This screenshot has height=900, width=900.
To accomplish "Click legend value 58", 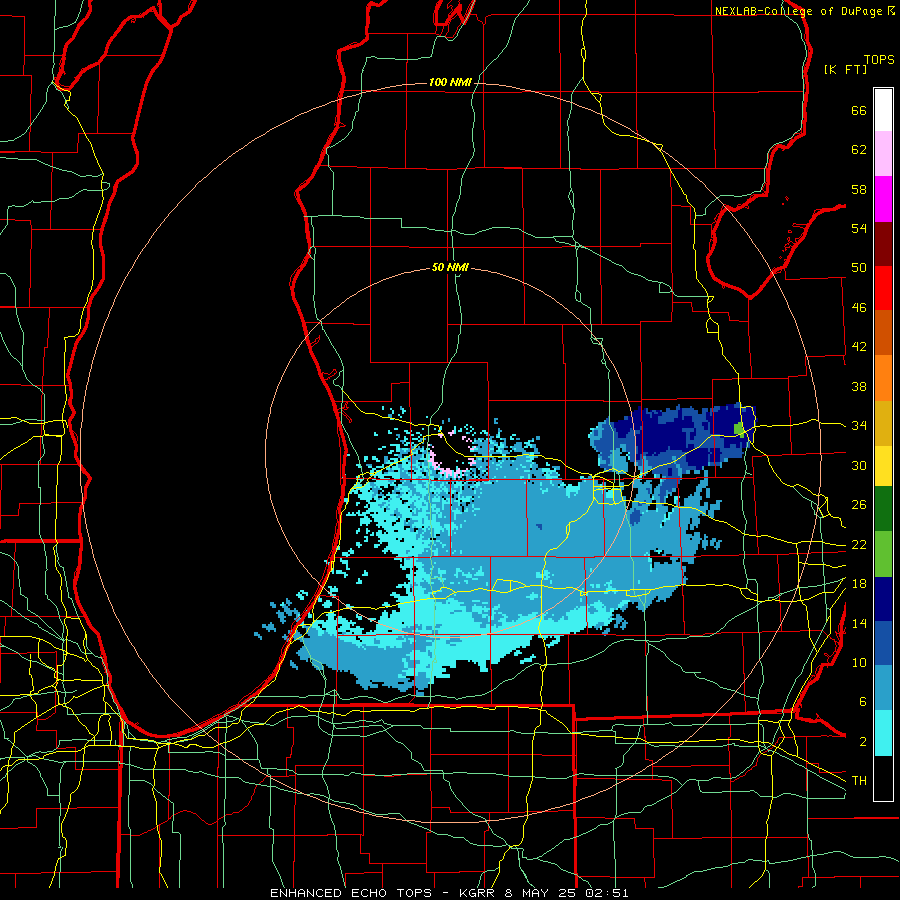I will coord(859,189).
